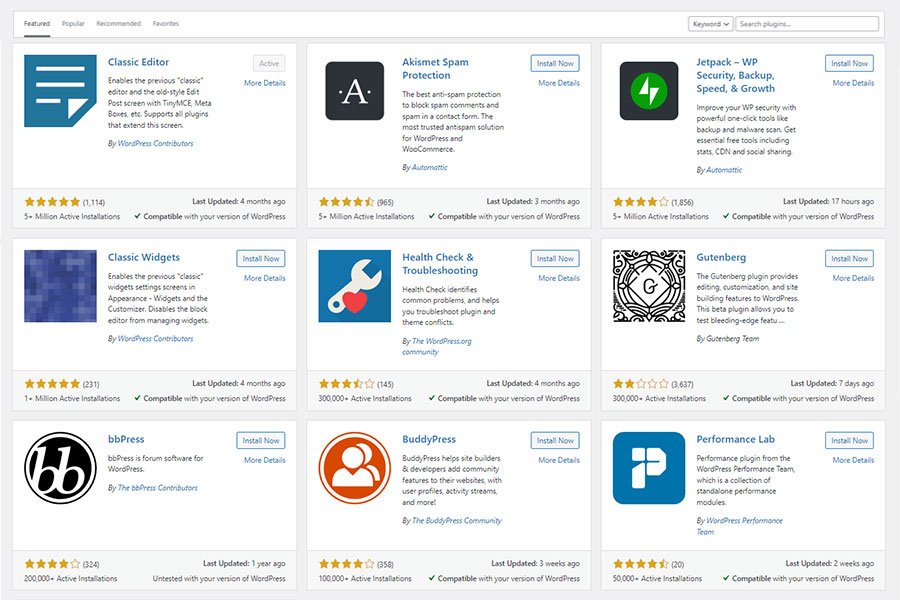Click the Akismet Spam Protection icon
Image resolution: width=900 pixels, height=600 pixels.
(x=354, y=91)
